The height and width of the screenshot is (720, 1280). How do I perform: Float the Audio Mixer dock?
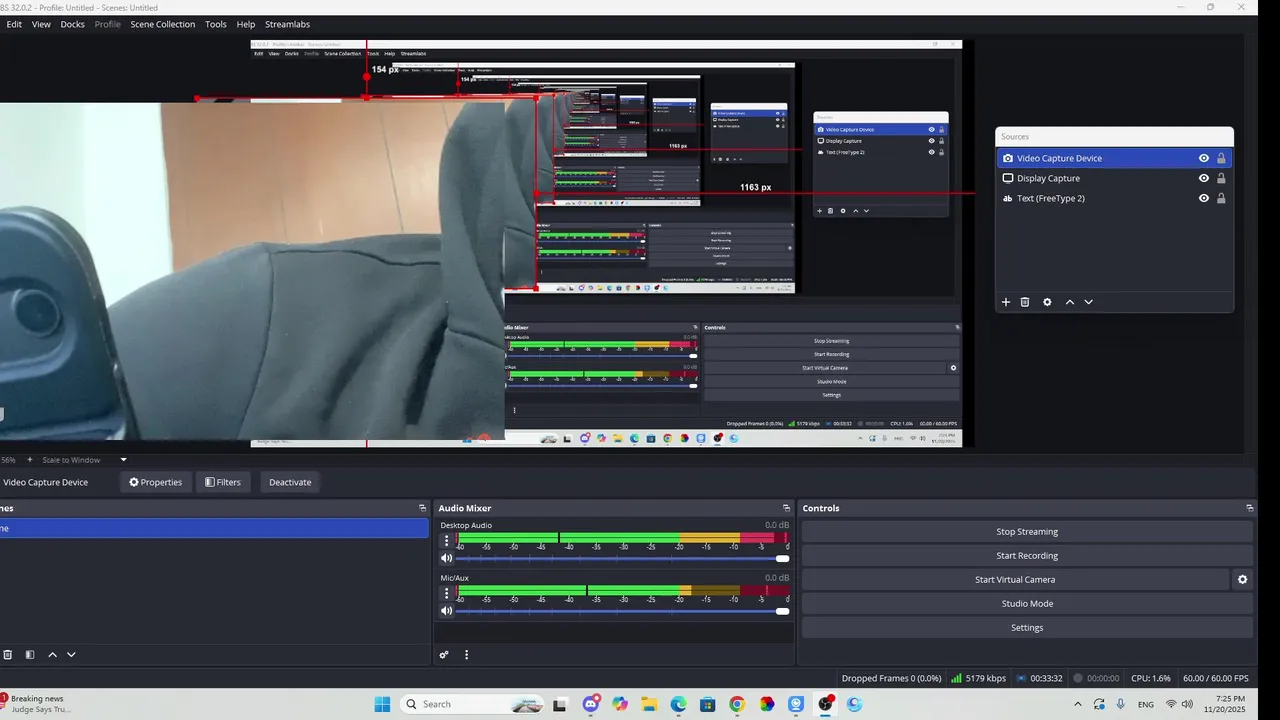point(786,508)
